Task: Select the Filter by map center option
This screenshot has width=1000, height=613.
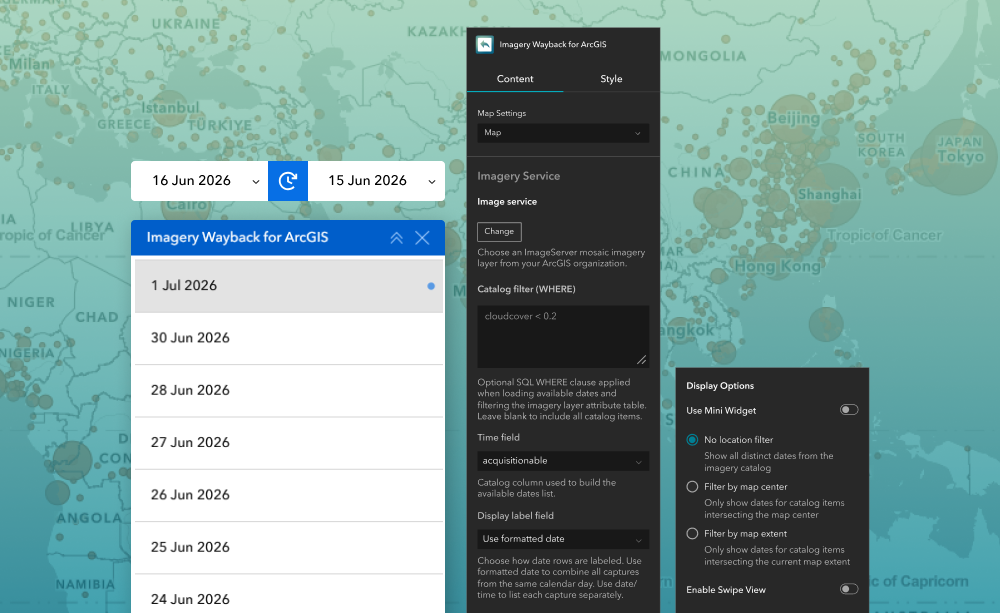Action: pos(692,487)
